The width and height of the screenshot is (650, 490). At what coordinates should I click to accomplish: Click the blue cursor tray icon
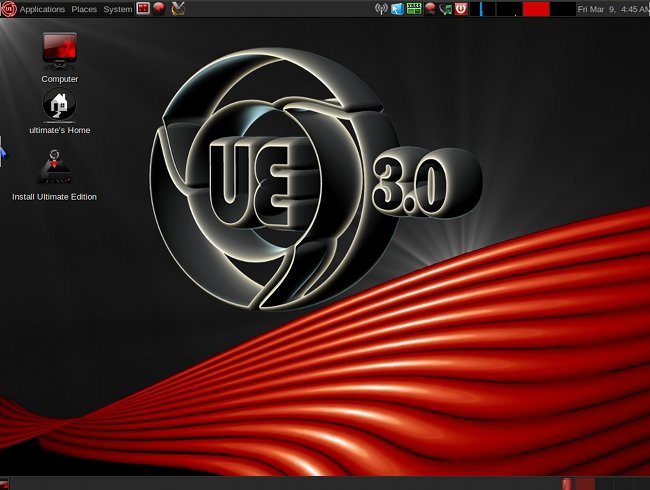coord(397,9)
